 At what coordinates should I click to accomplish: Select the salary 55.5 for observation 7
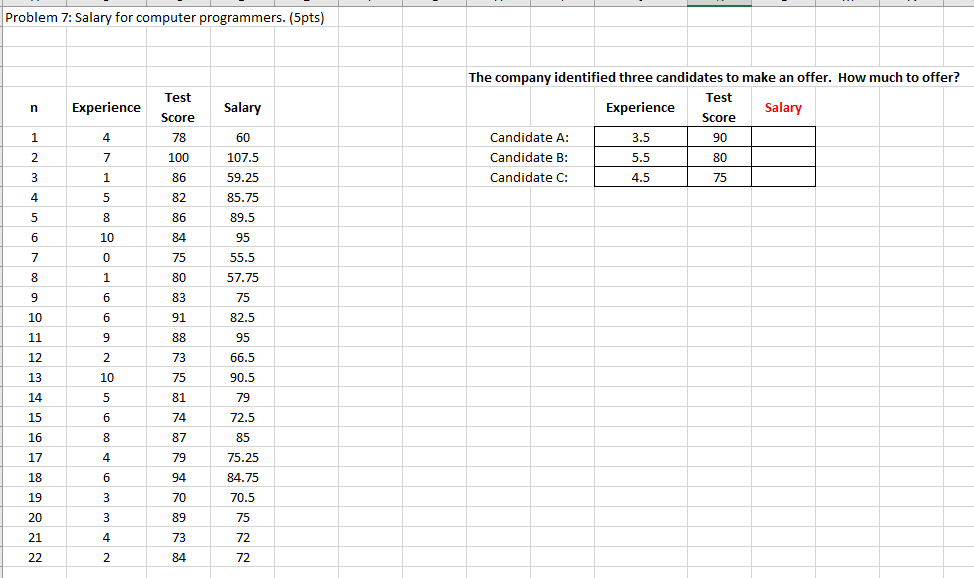point(240,257)
